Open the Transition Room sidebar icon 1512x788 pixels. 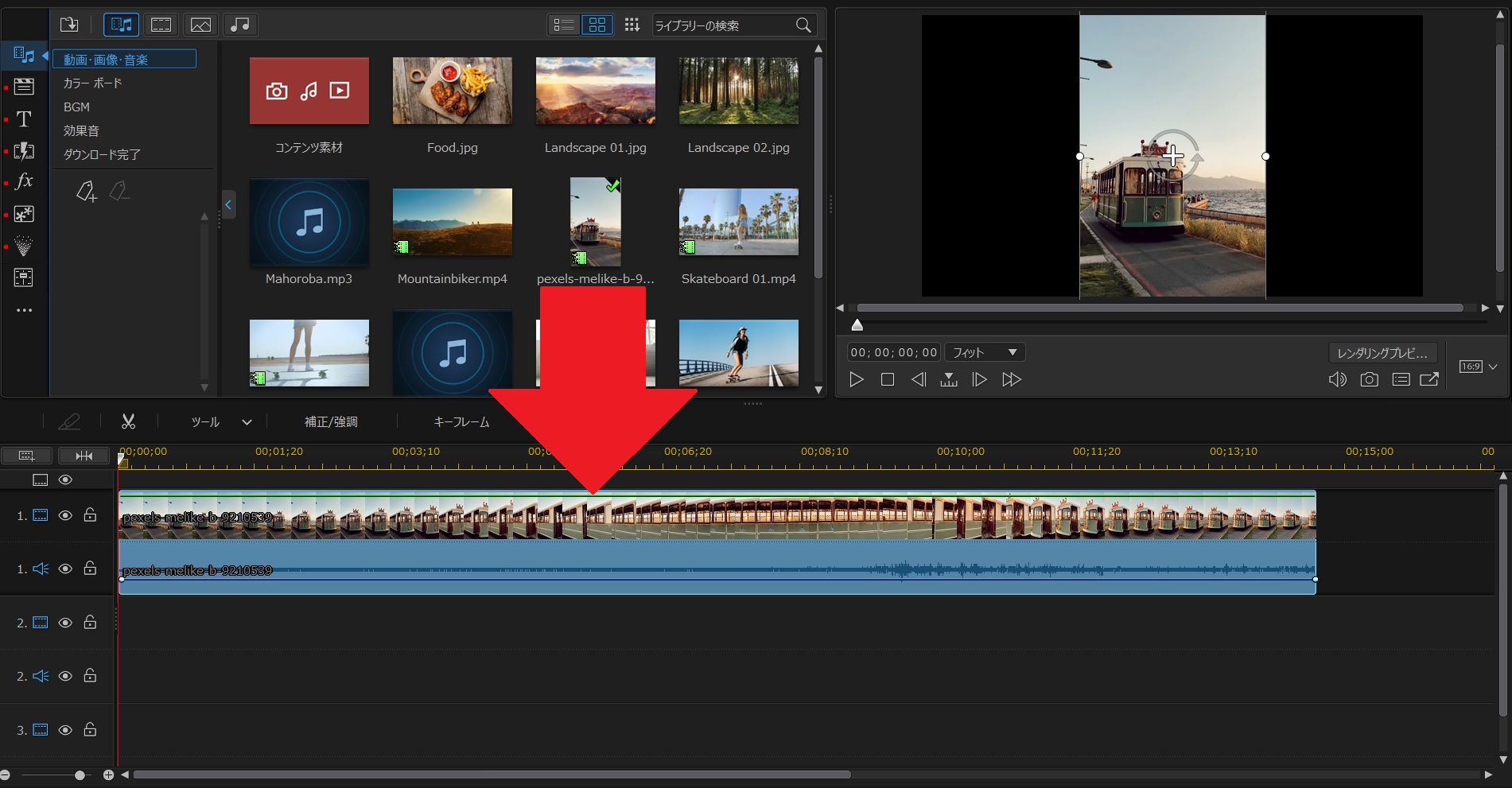pos(24,150)
